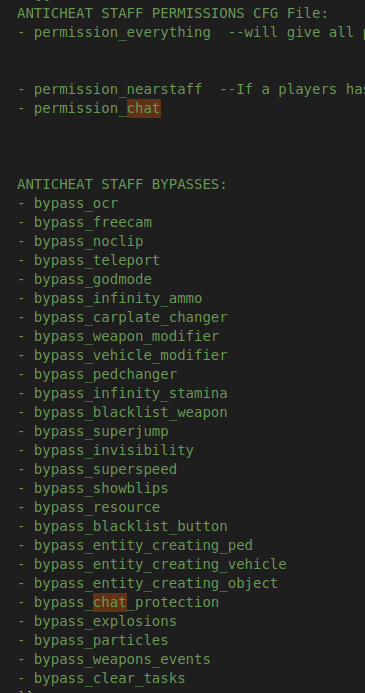Click the permission_nearstaff text

[118, 90]
